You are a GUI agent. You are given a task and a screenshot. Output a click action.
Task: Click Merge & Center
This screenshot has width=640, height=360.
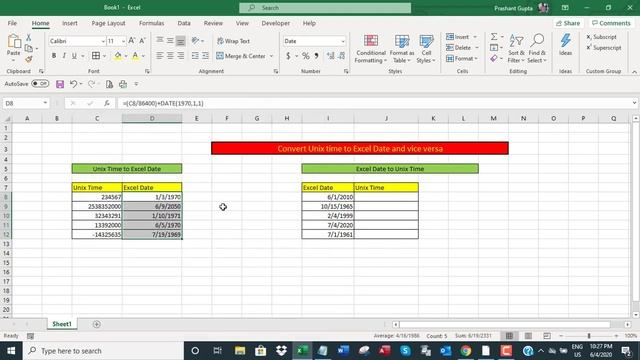(x=241, y=56)
